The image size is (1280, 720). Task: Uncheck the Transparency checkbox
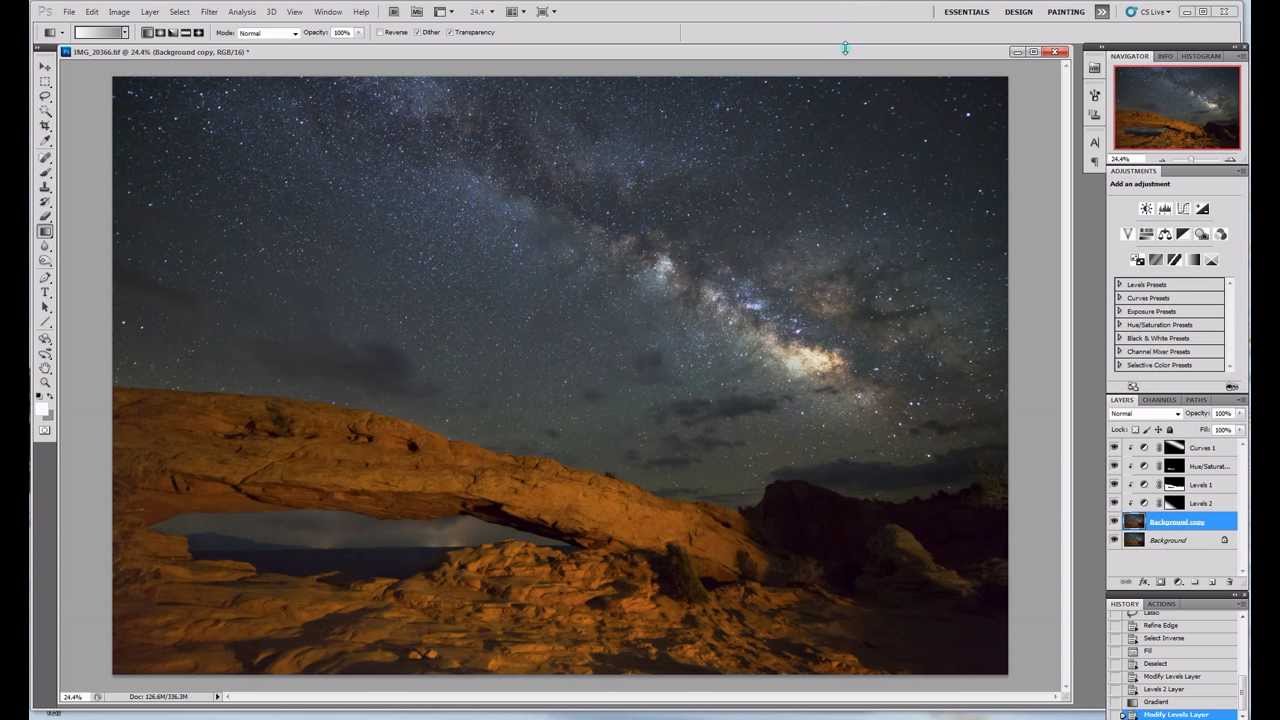(x=450, y=32)
